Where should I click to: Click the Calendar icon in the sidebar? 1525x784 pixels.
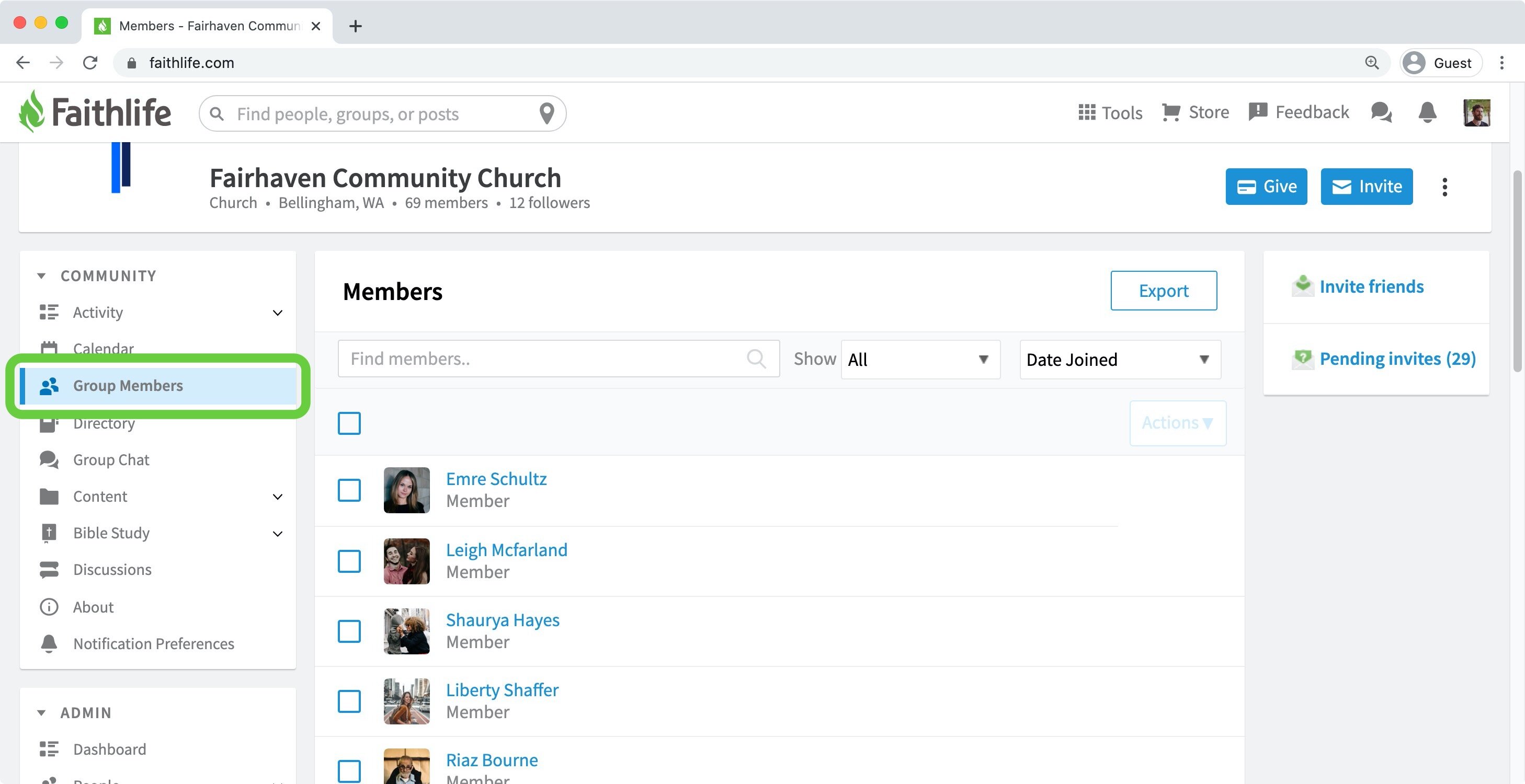pos(49,349)
